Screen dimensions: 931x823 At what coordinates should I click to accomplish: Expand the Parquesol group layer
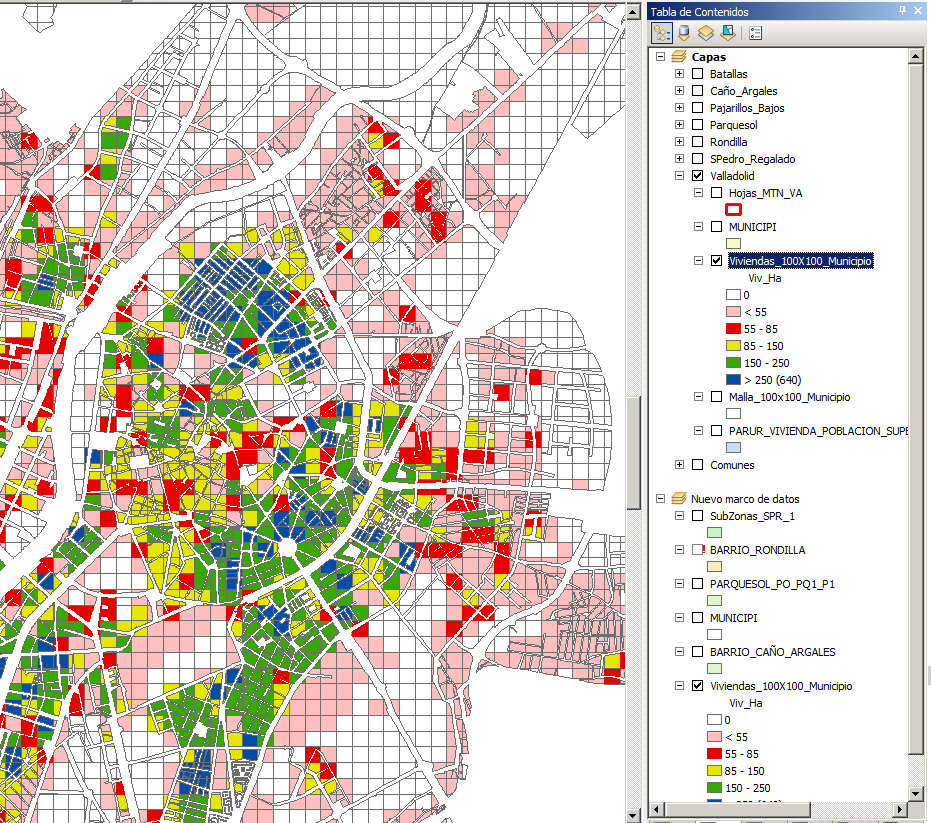[x=680, y=125]
